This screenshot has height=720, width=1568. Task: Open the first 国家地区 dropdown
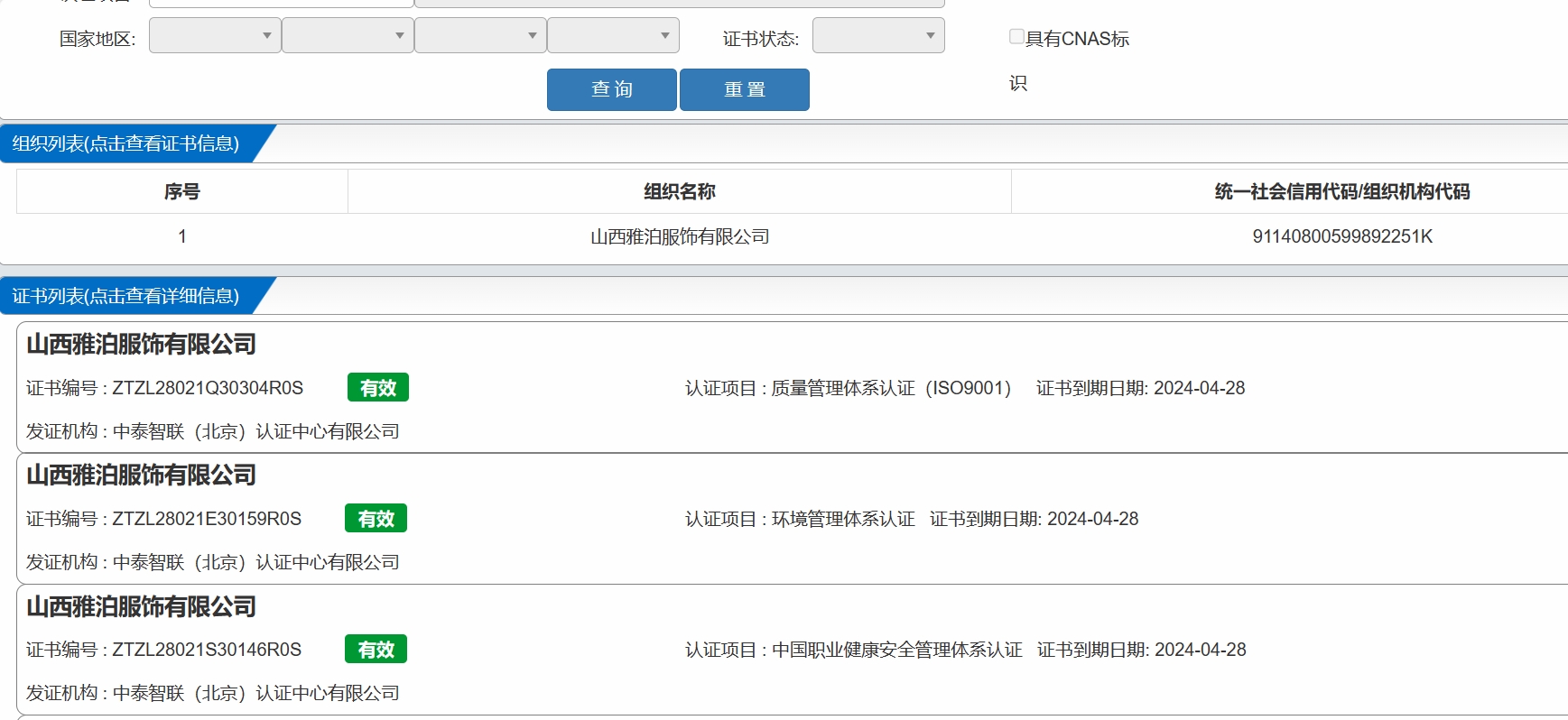click(215, 35)
